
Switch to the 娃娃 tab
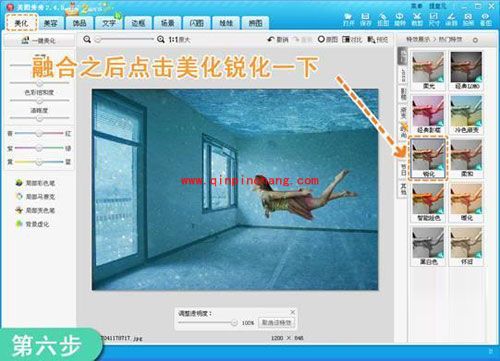pyautogui.click(x=226, y=23)
